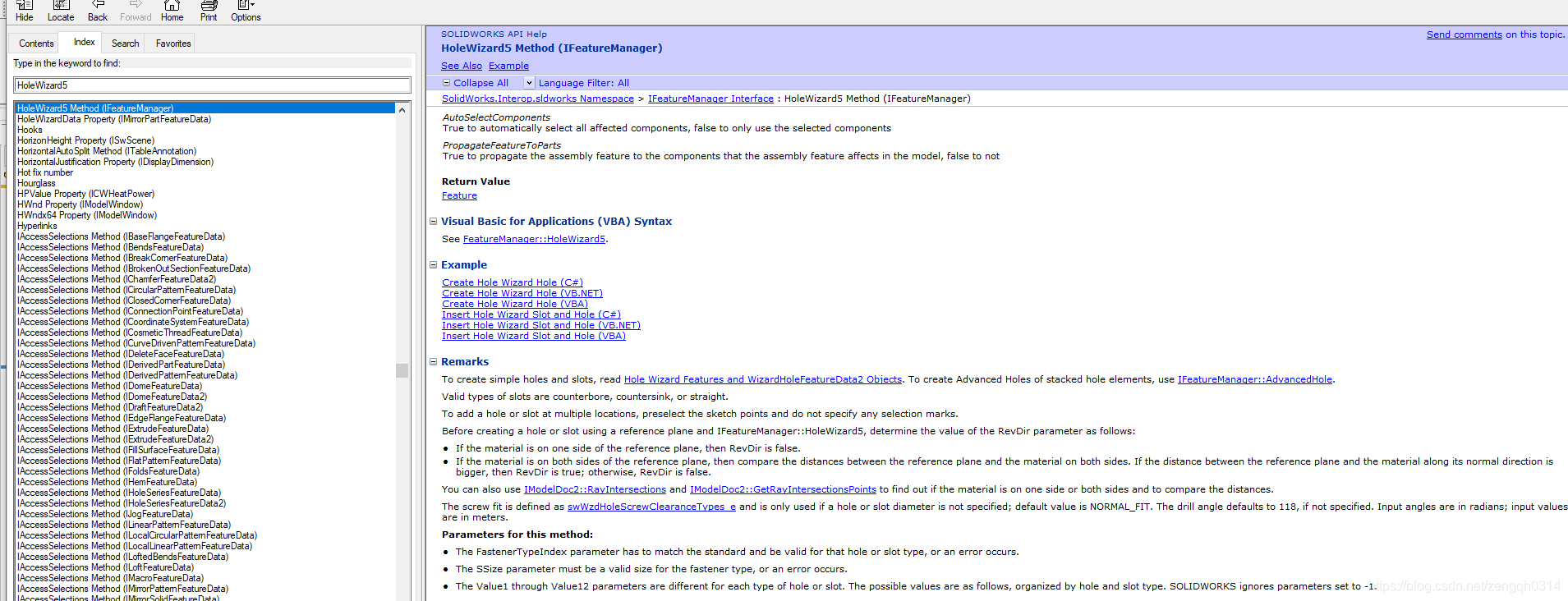Select IAccessSelections Method (IHemFeatureData) entry
Screen dimensions: 1568x601
click(x=107, y=482)
